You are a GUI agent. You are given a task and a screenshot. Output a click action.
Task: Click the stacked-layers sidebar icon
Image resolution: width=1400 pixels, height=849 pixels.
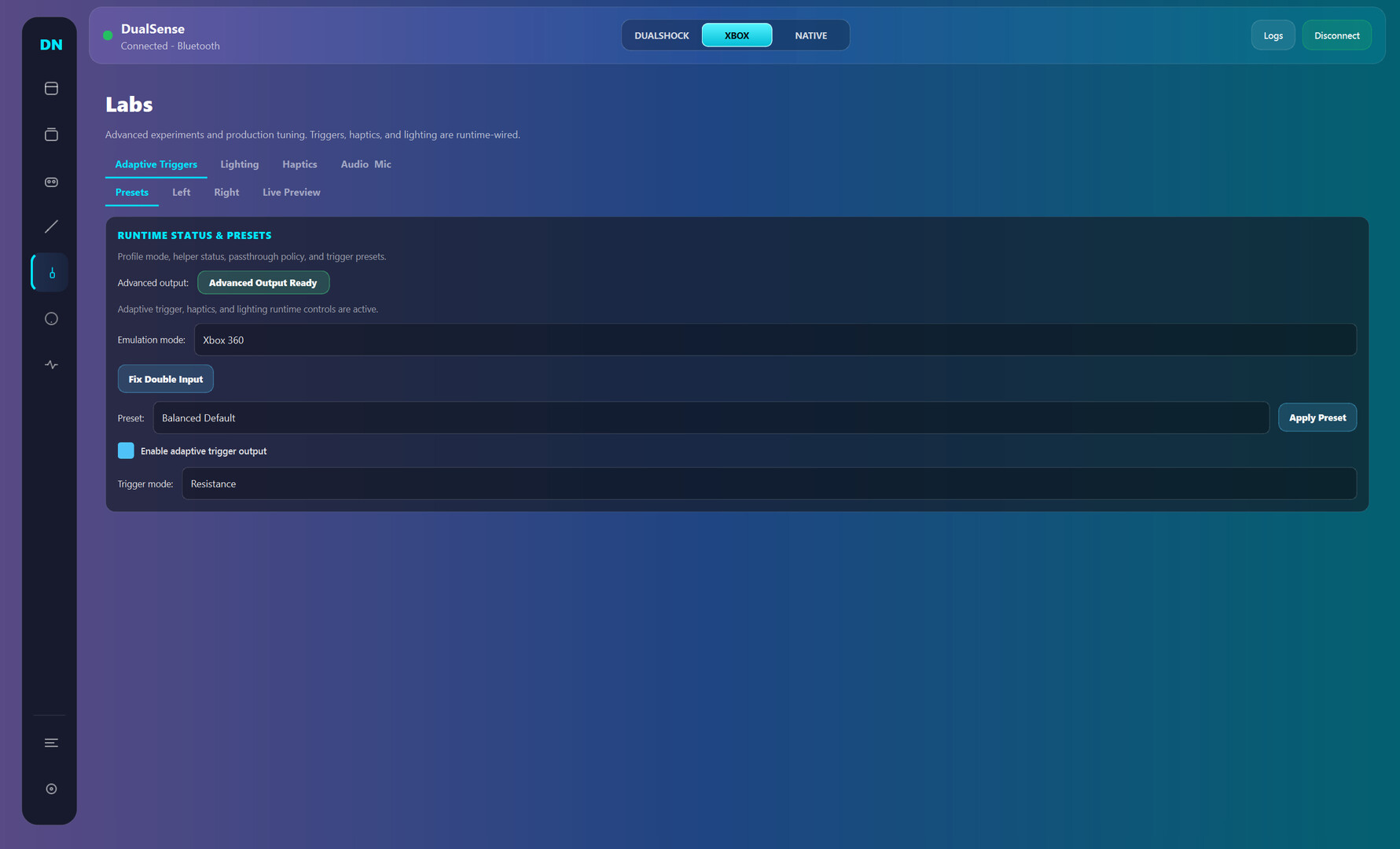pos(51,134)
